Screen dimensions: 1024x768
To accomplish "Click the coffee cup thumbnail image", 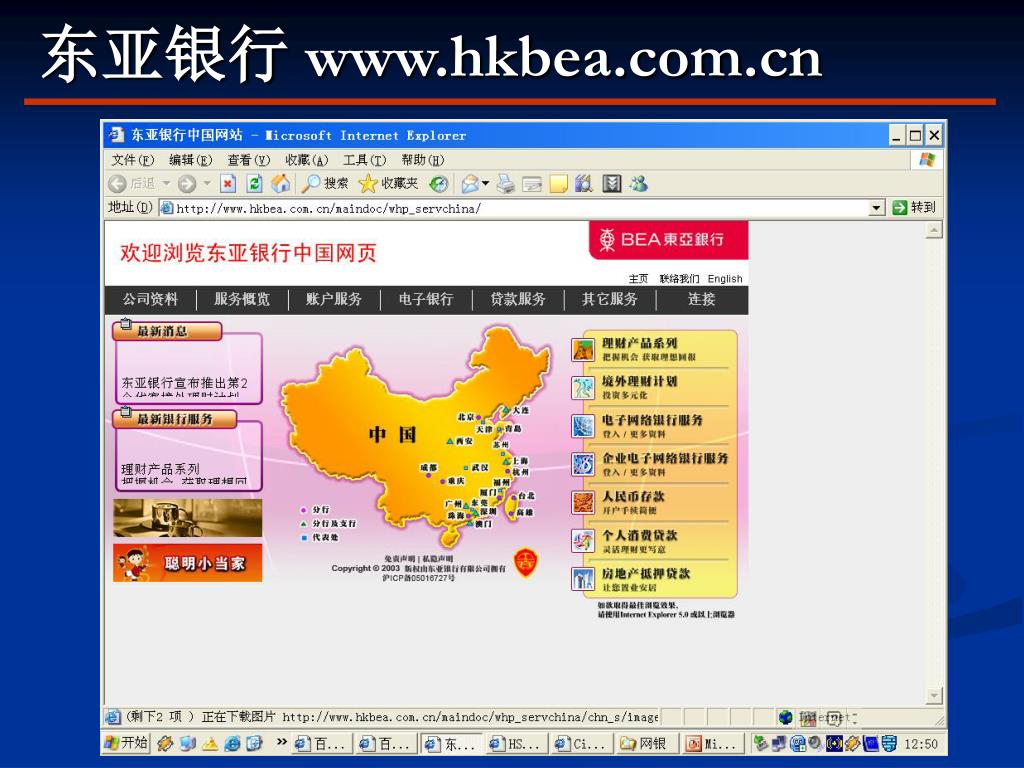I will tap(187, 518).
